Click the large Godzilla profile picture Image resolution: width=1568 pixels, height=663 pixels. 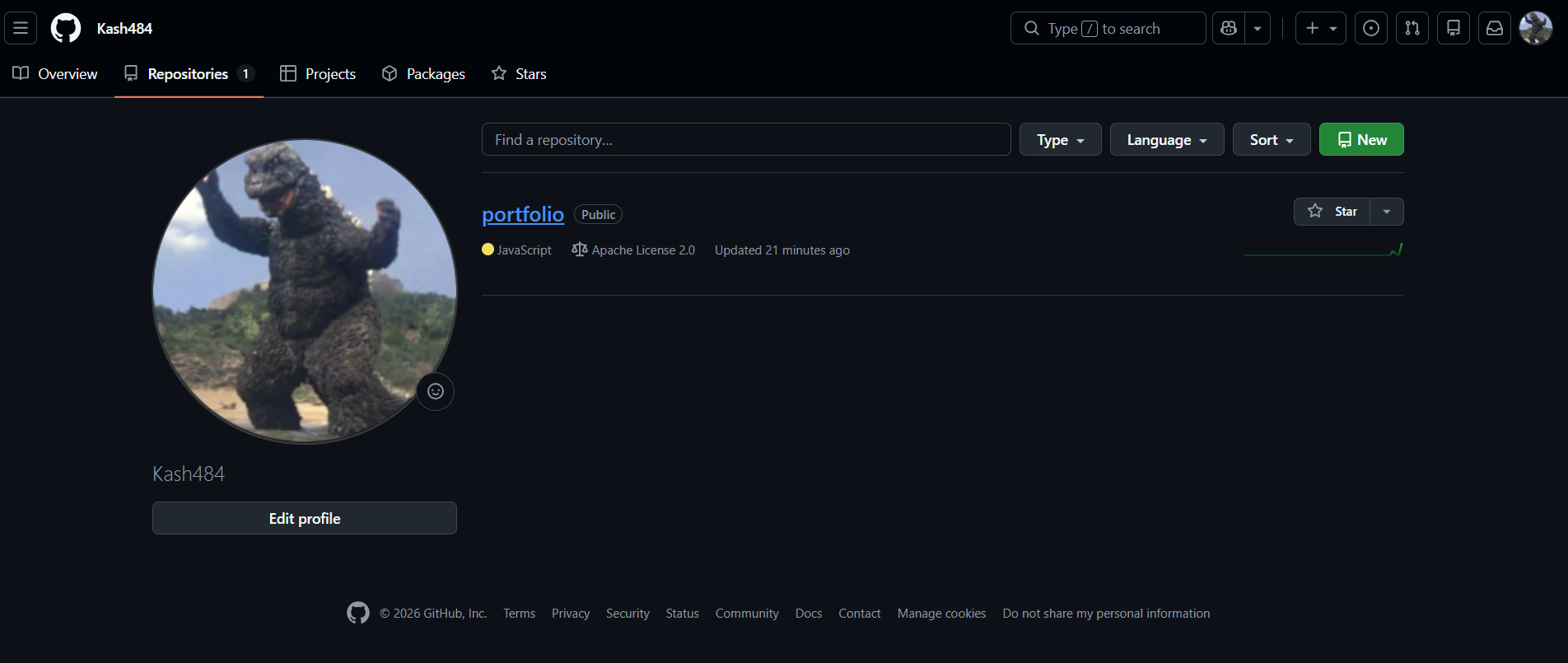coord(305,291)
